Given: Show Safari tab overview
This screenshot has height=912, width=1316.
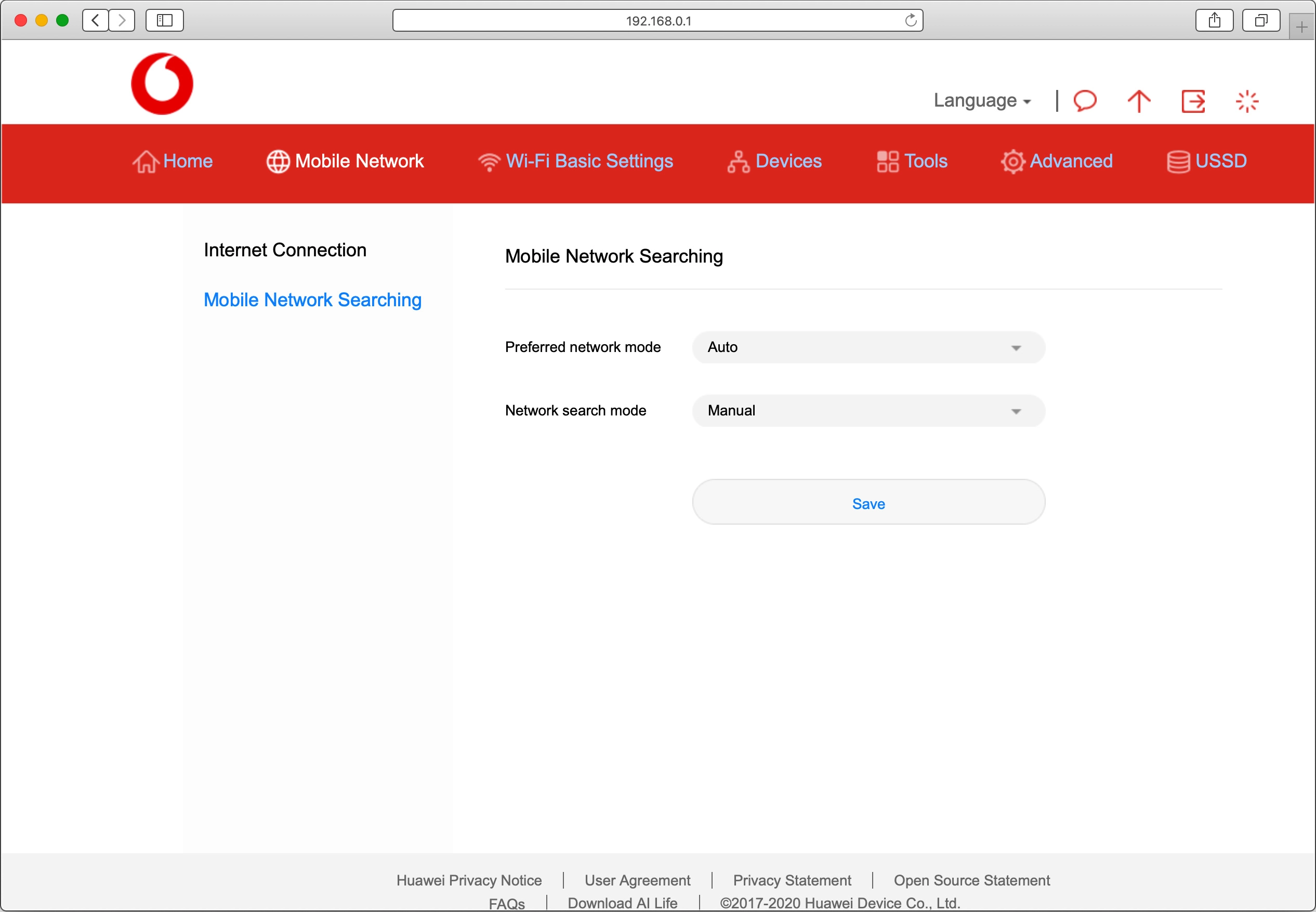Looking at the screenshot, I should point(1260,21).
